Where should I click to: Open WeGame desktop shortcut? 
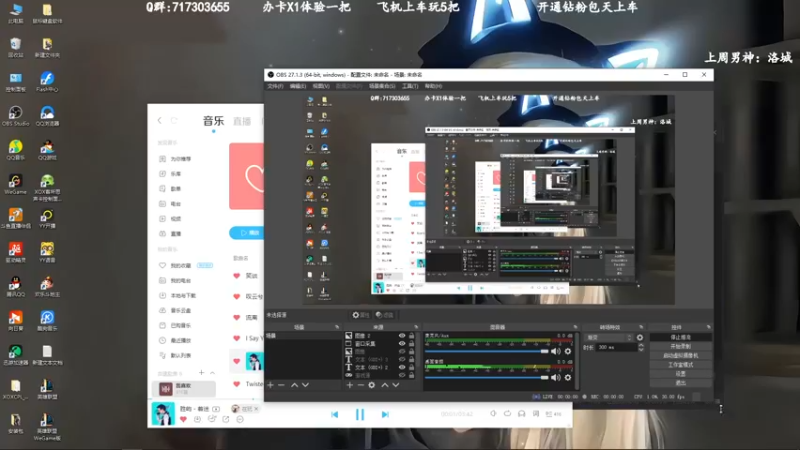[15, 184]
